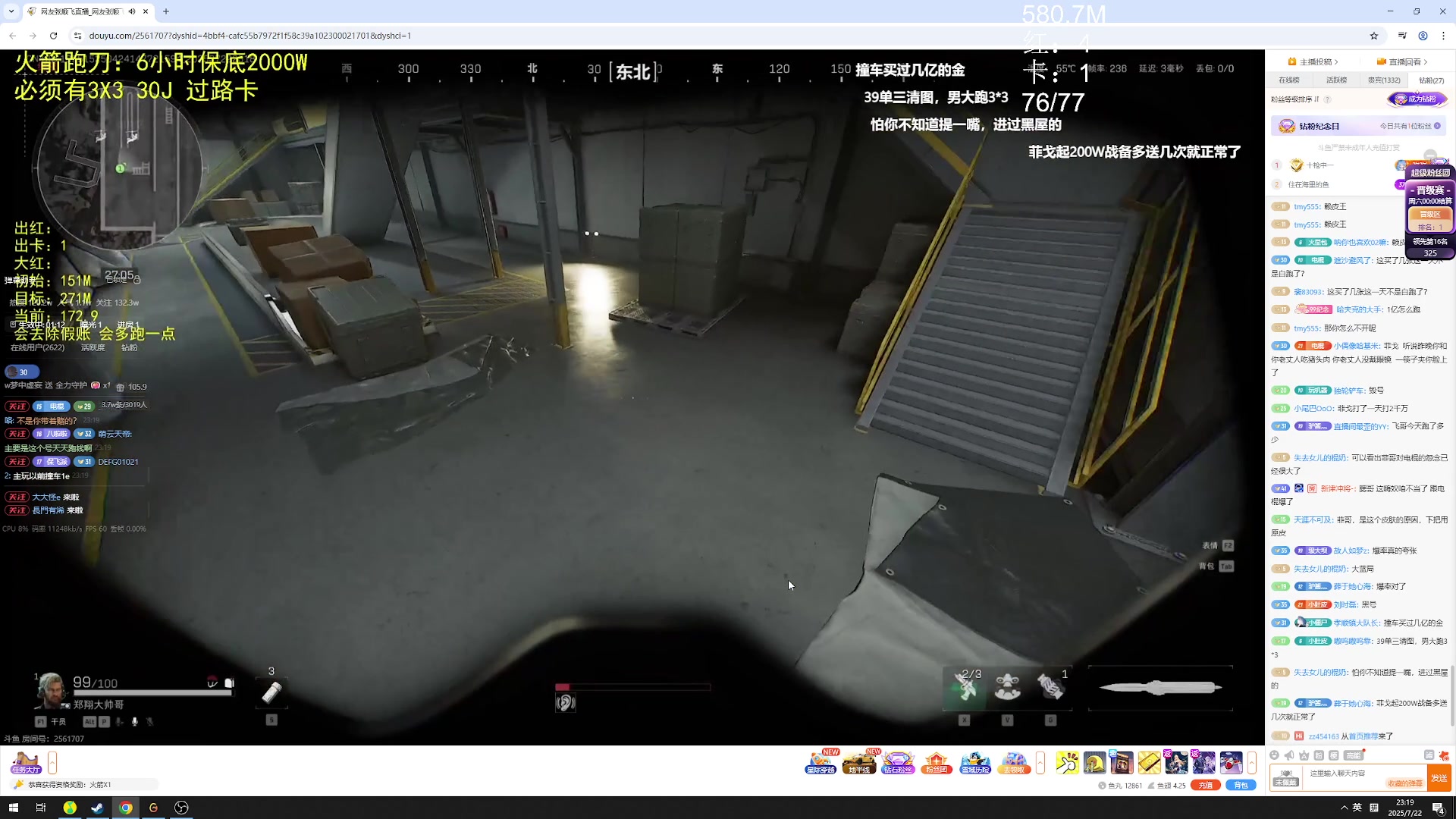The width and height of the screenshot is (1456, 819).
Task: Click the help question mark beside 粉丝等级排序
Action: [1327, 99]
